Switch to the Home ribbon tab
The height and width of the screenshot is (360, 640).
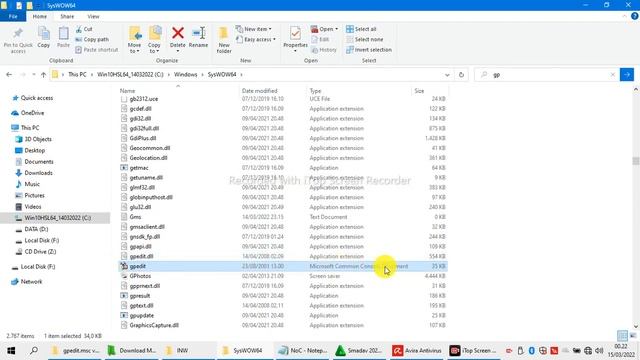point(40,16)
